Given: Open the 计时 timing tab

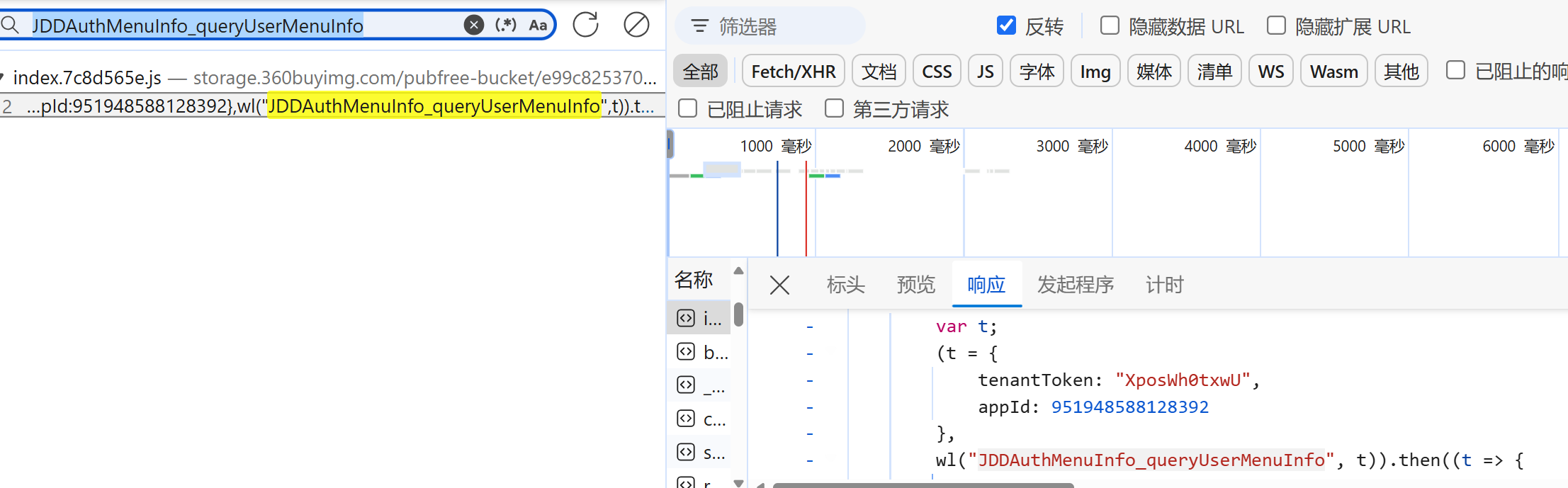Looking at the screenshot, I should coord(1165,285).
